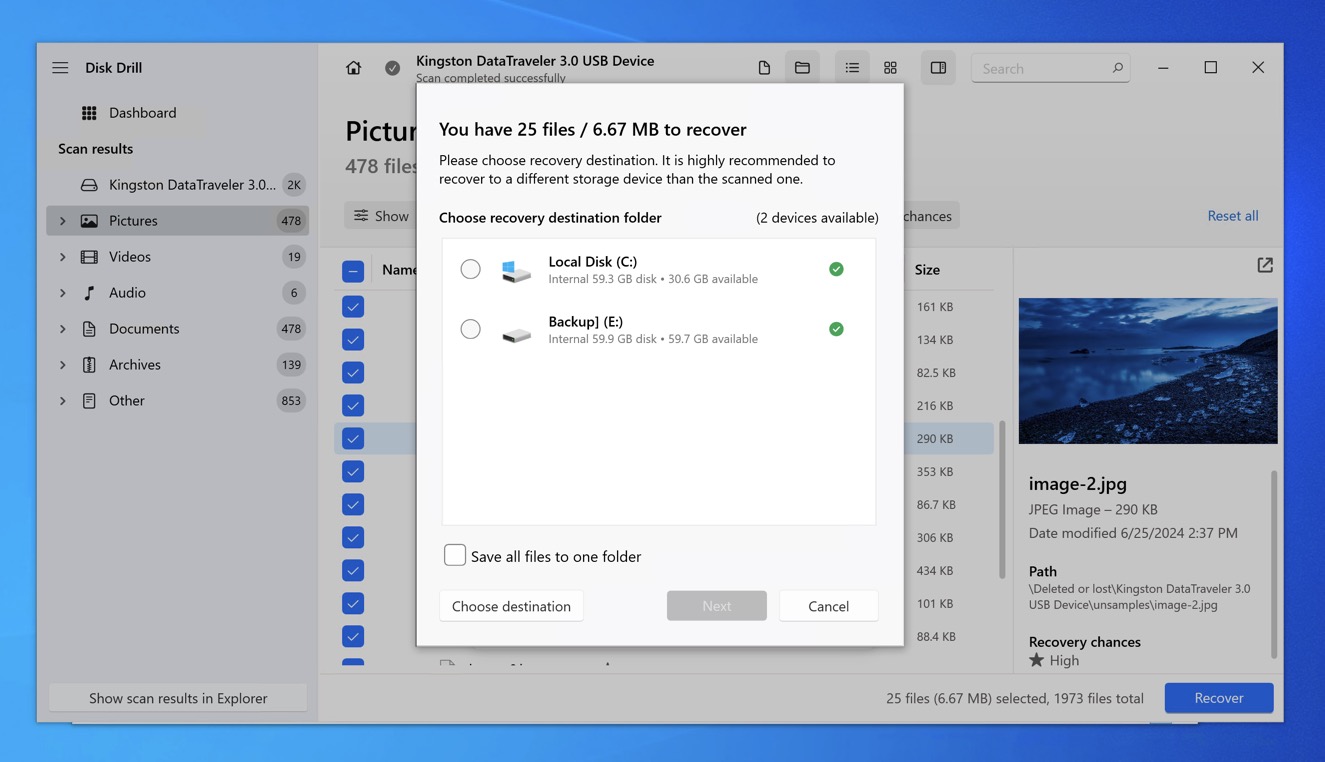Select the 101 KB file row
The image size is (1325, 762).
[665, 603]
